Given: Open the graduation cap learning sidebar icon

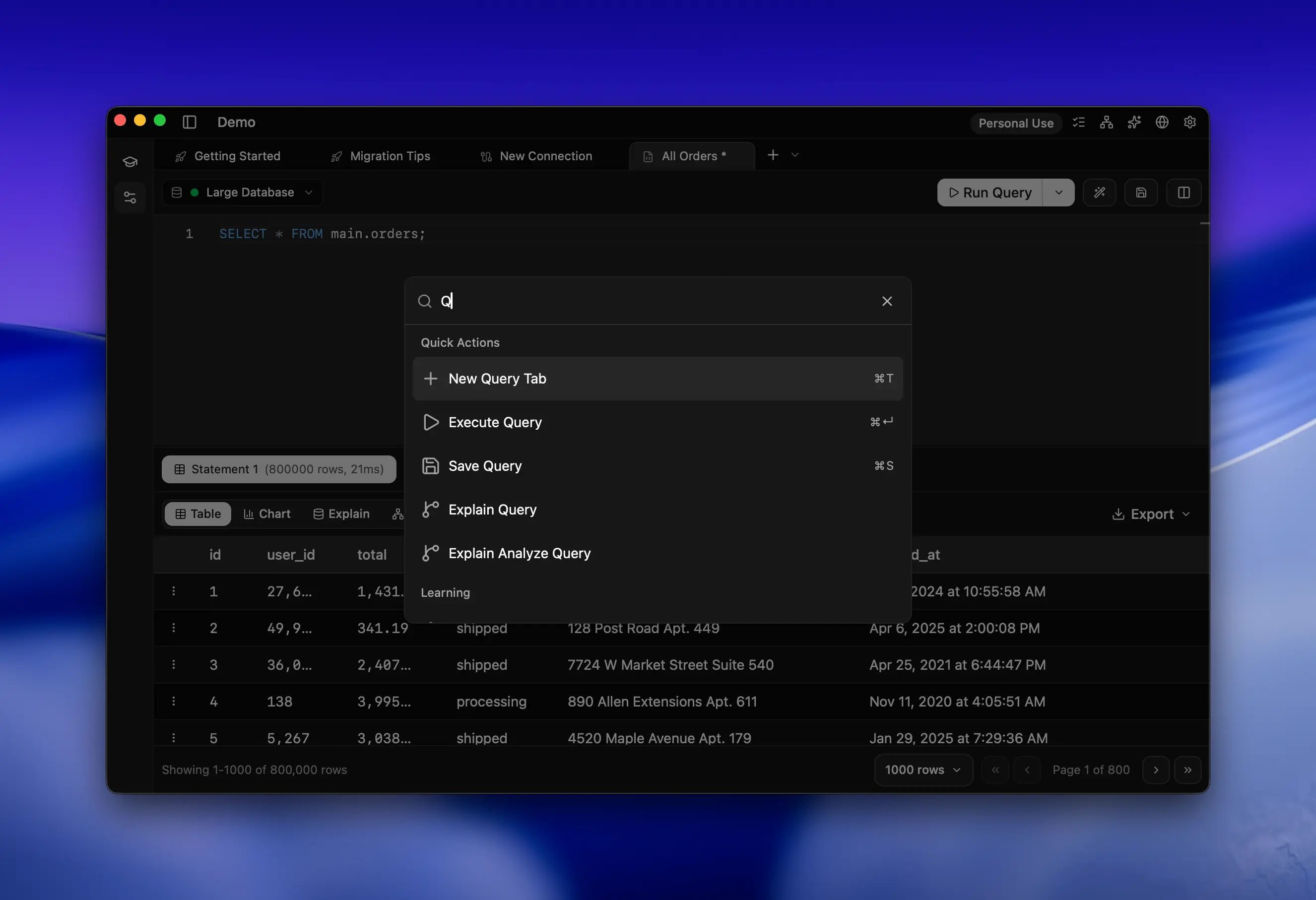Looking at the screenshot, I should tap(130, 162).
